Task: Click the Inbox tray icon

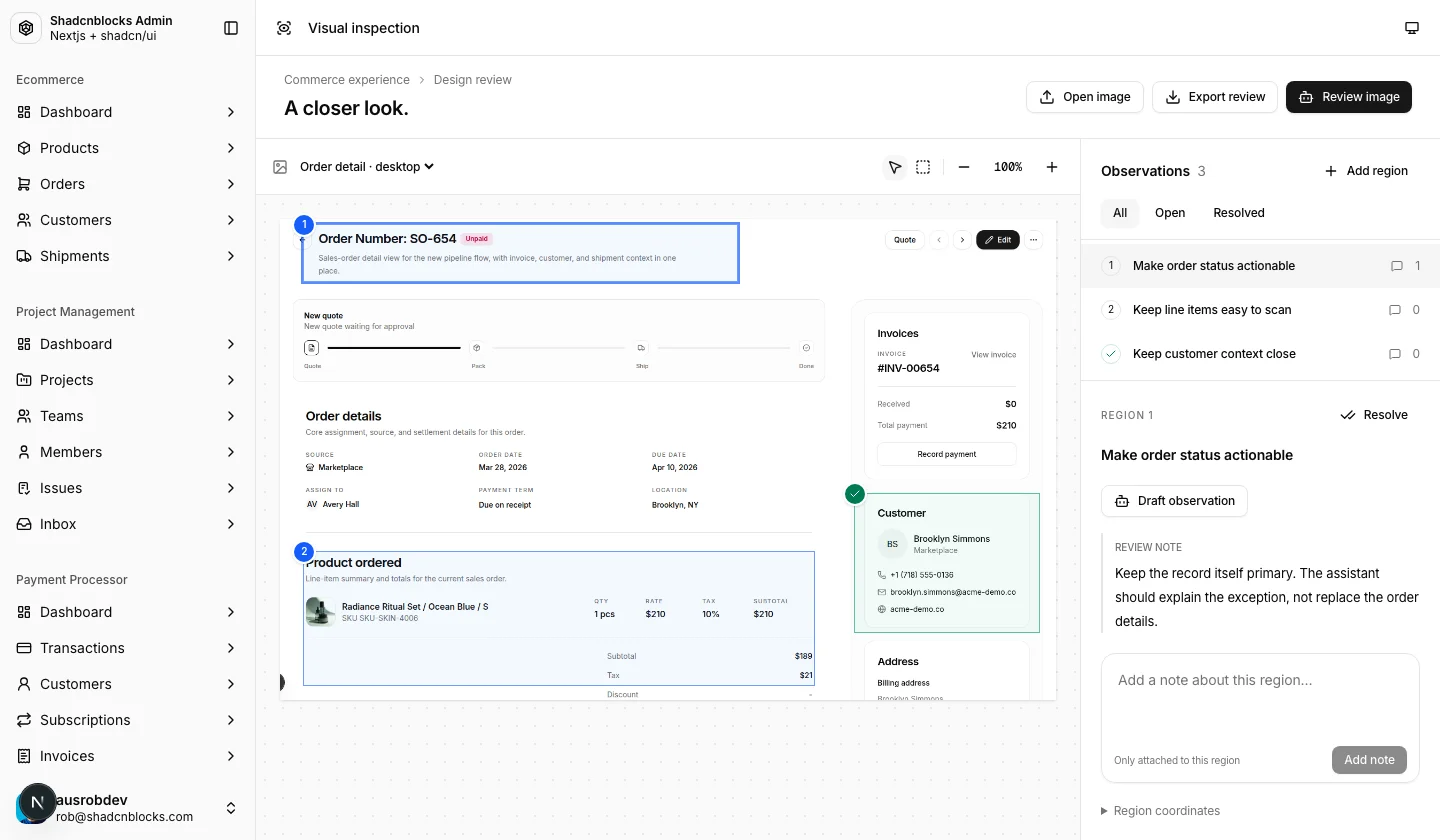Action: tap(24, 524)
